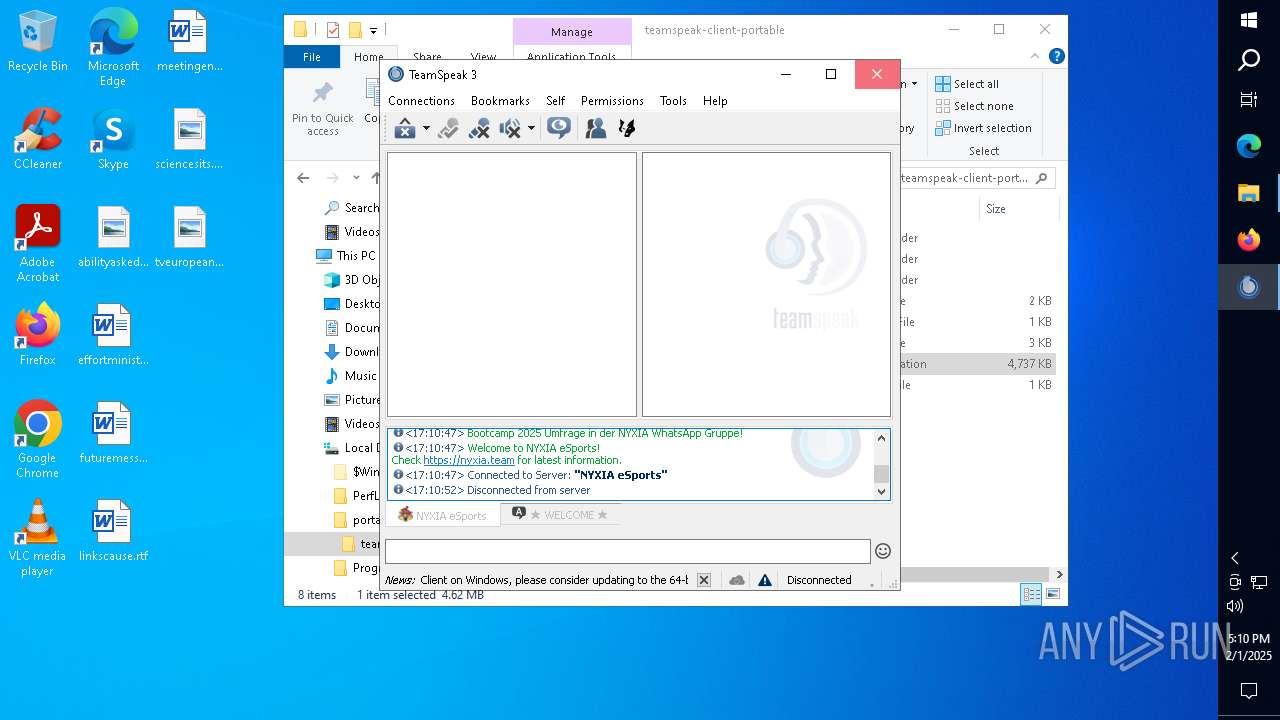Click the Disconnected status bar text
The image size is (1280, 720).
pos(819,580)
